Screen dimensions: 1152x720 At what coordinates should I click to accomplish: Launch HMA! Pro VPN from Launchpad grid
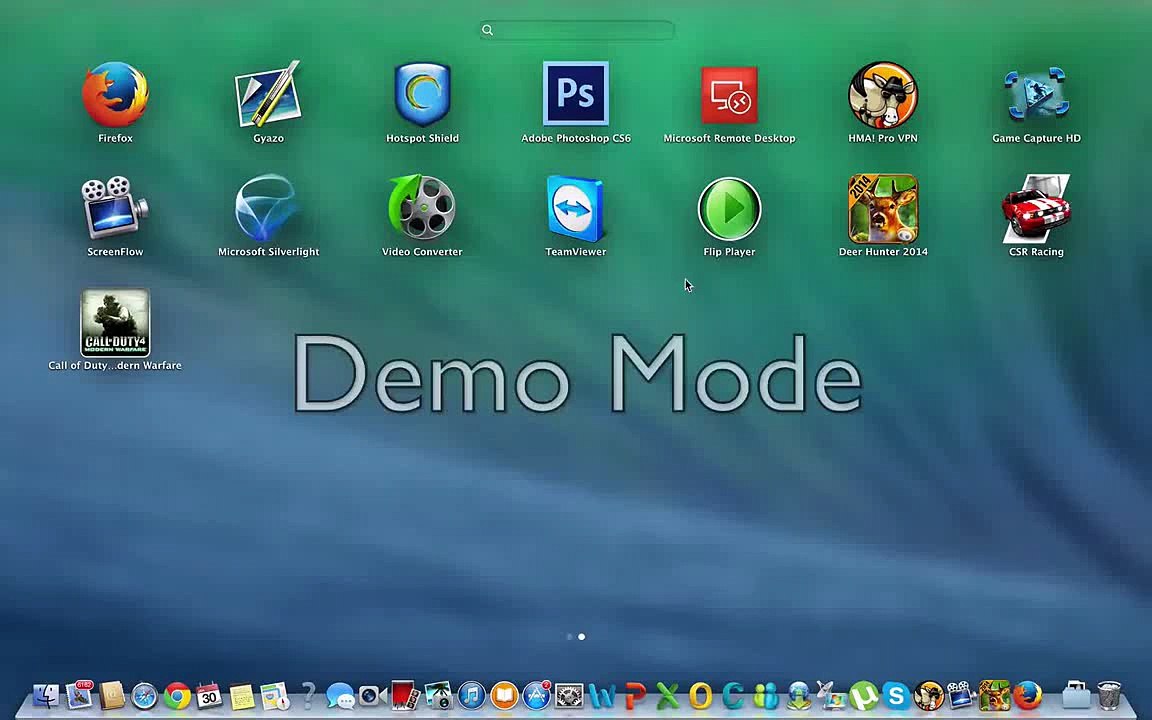coord(883,95)
